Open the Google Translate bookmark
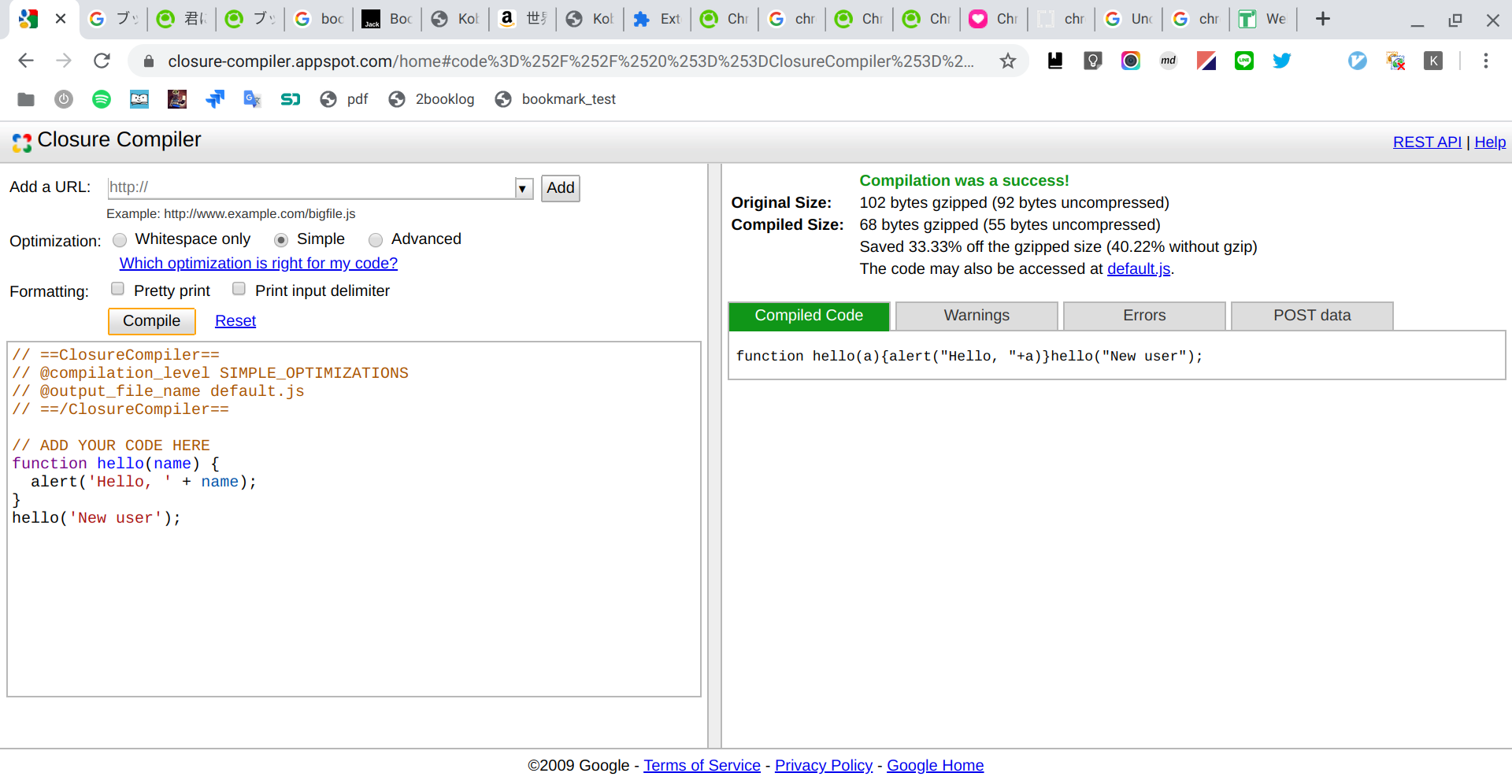 pyautogui.click(x=253, y=99)
